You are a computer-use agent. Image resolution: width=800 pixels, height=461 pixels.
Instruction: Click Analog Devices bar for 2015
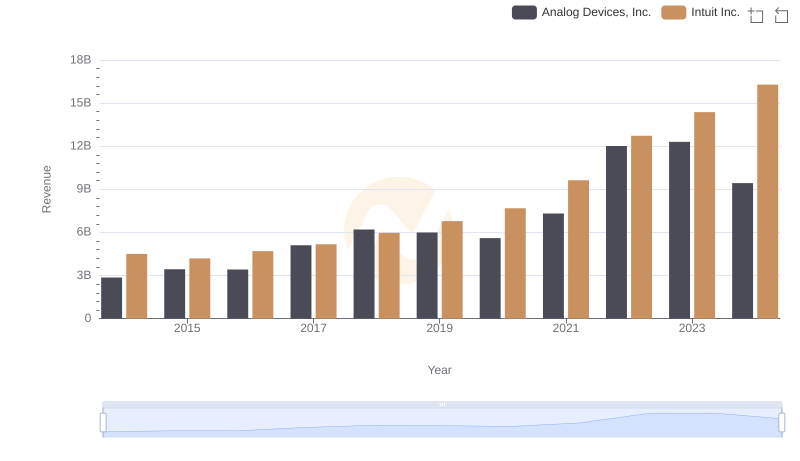click(174, 294)
